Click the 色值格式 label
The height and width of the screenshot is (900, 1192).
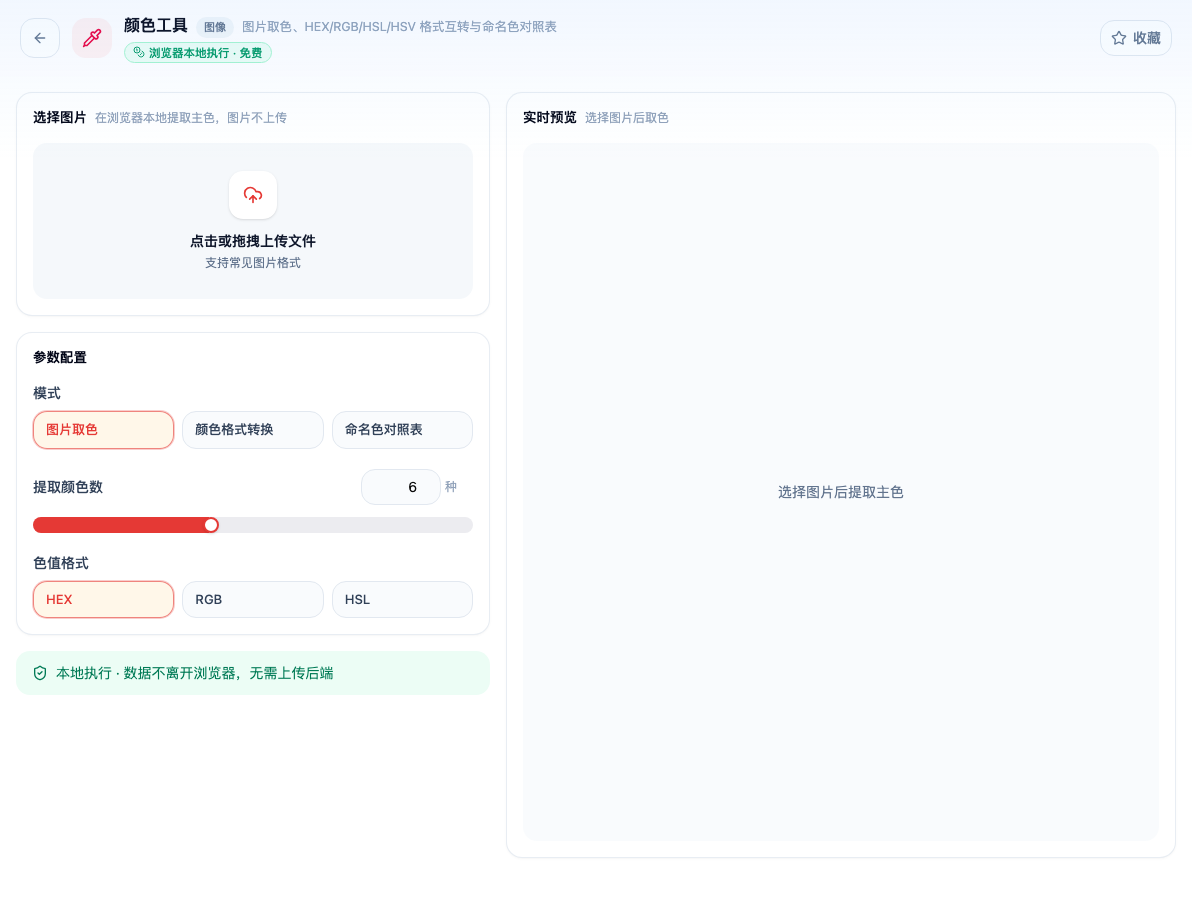[x=61, y=563]
